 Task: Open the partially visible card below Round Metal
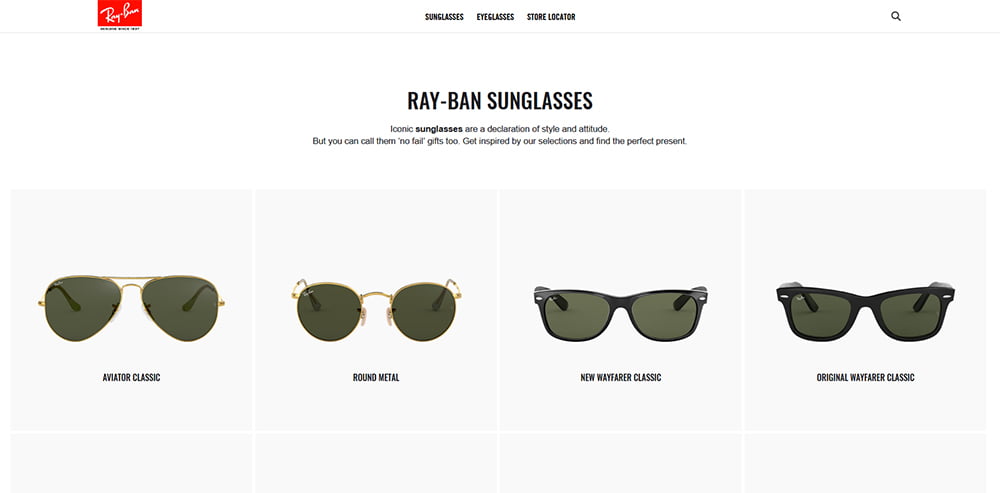(376, 464)
